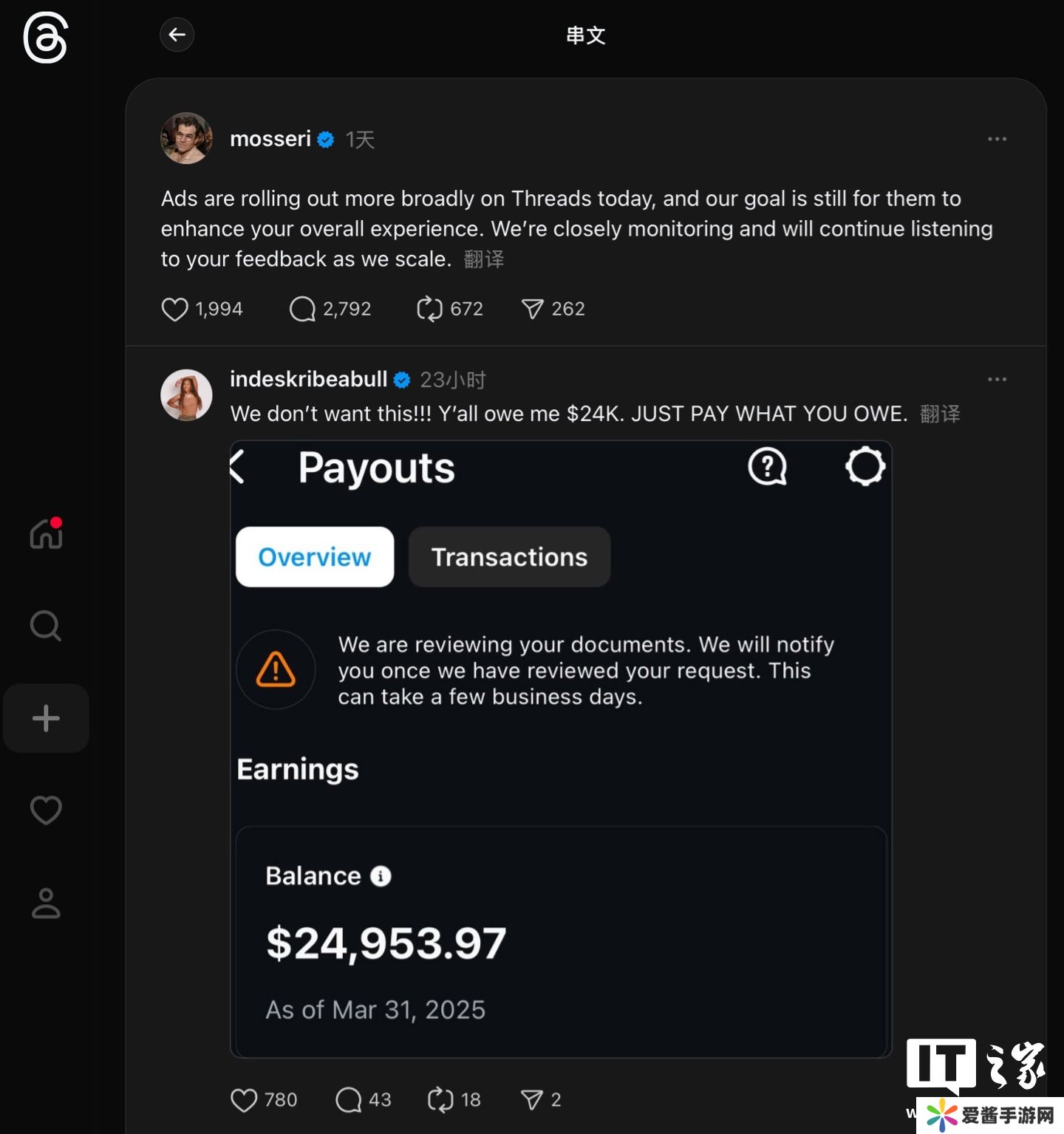
Task: Open indeskribeabull's profile username link
Action: (308, 379)
